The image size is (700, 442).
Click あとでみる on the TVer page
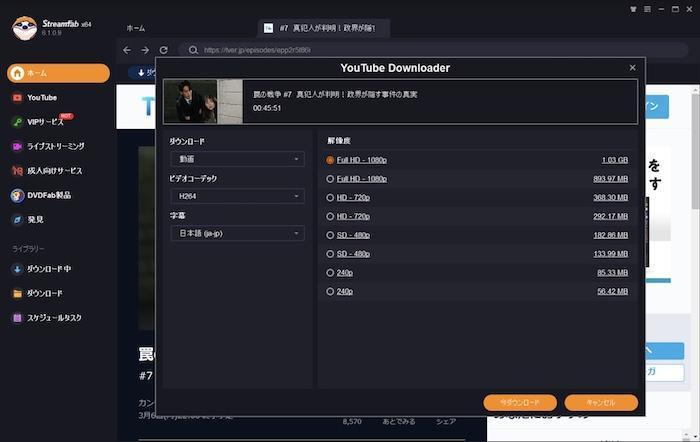tap(399, 421)
